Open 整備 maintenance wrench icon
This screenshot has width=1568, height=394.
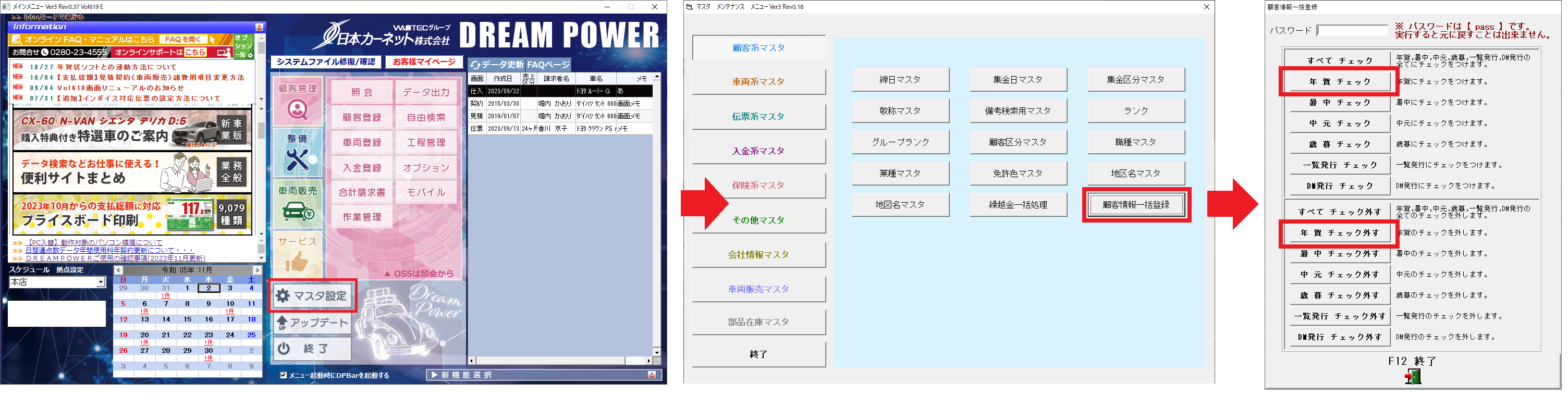pyautogui.click(x=297, y=152)
